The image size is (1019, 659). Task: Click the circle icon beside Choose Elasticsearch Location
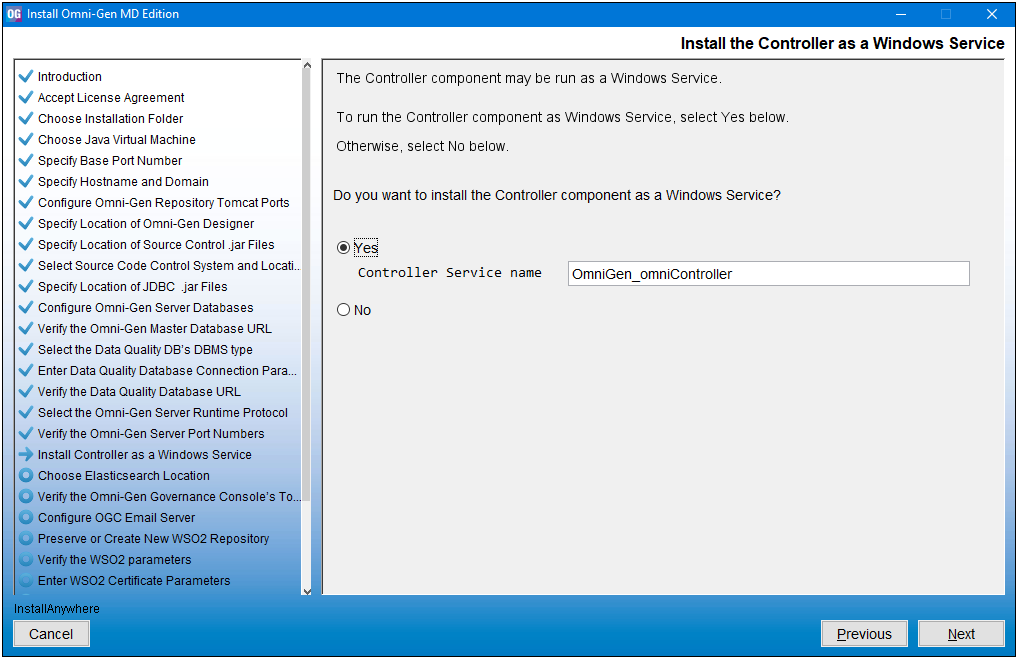[x=25, y=475]
